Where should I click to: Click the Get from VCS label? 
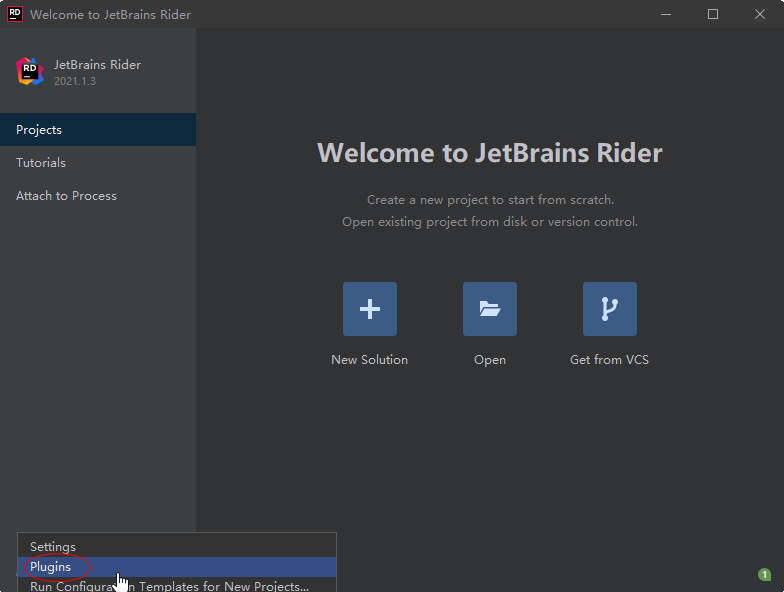coord(610,360)
